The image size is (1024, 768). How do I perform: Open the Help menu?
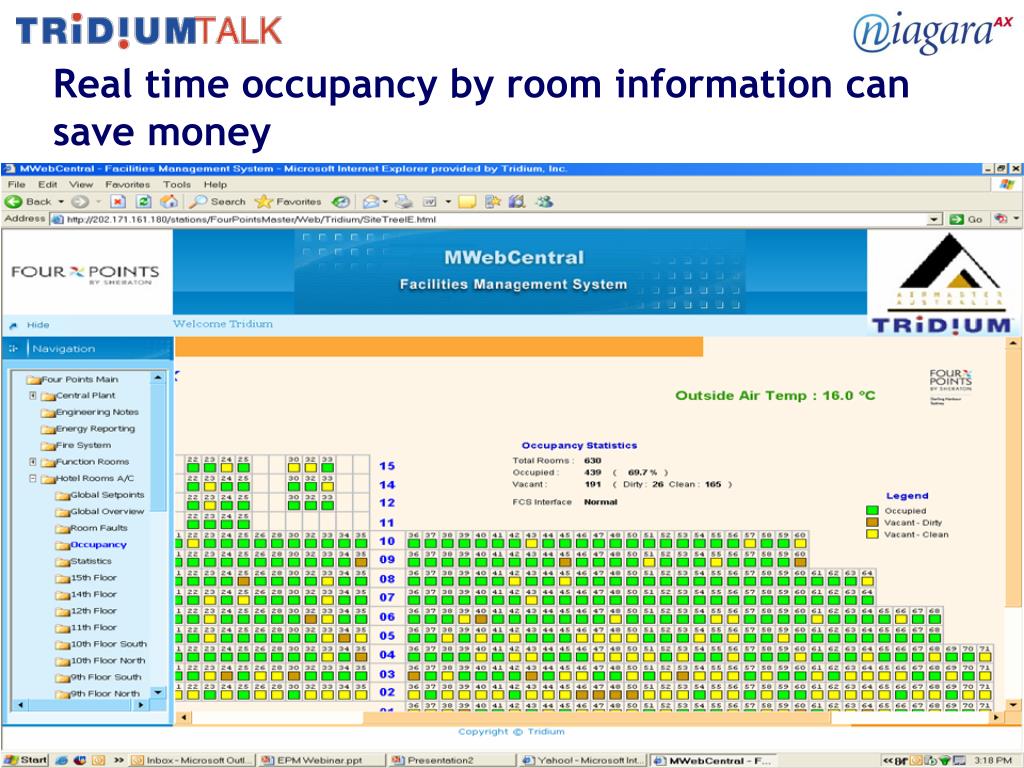coord(215,185)
